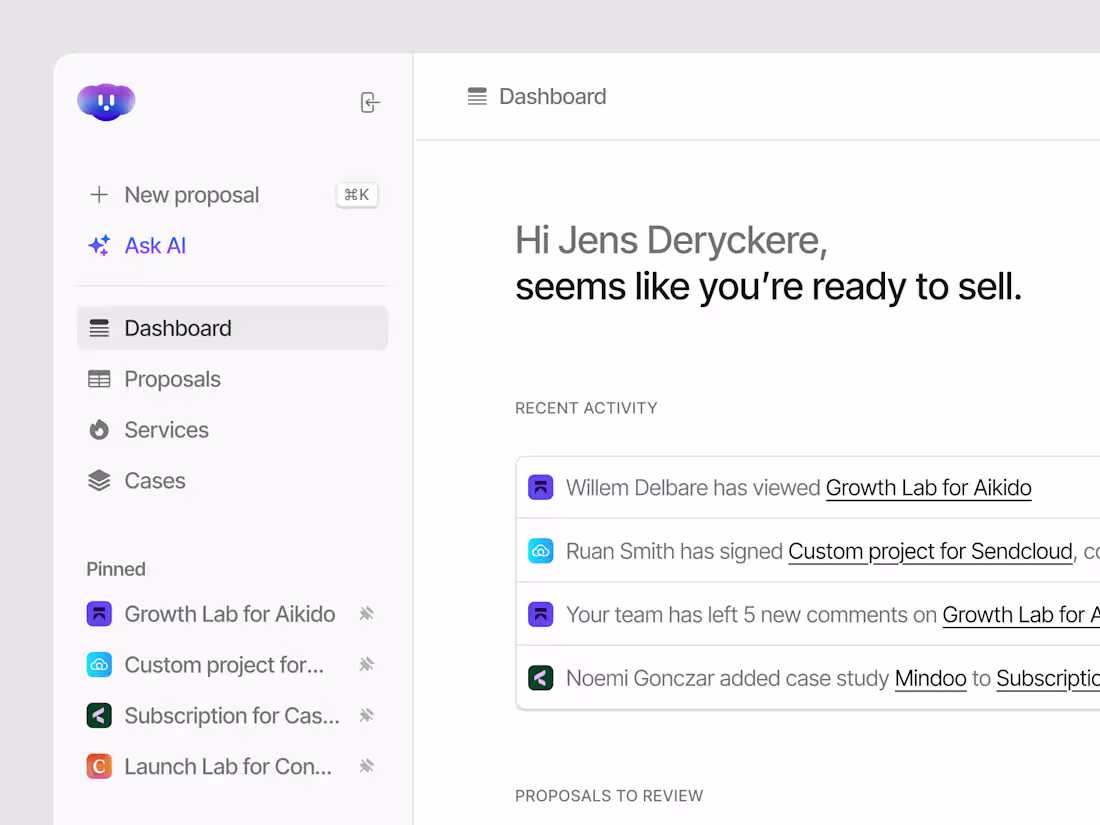Click the purple cloud app logo
1100x825 pixels.
coord(106,102)
